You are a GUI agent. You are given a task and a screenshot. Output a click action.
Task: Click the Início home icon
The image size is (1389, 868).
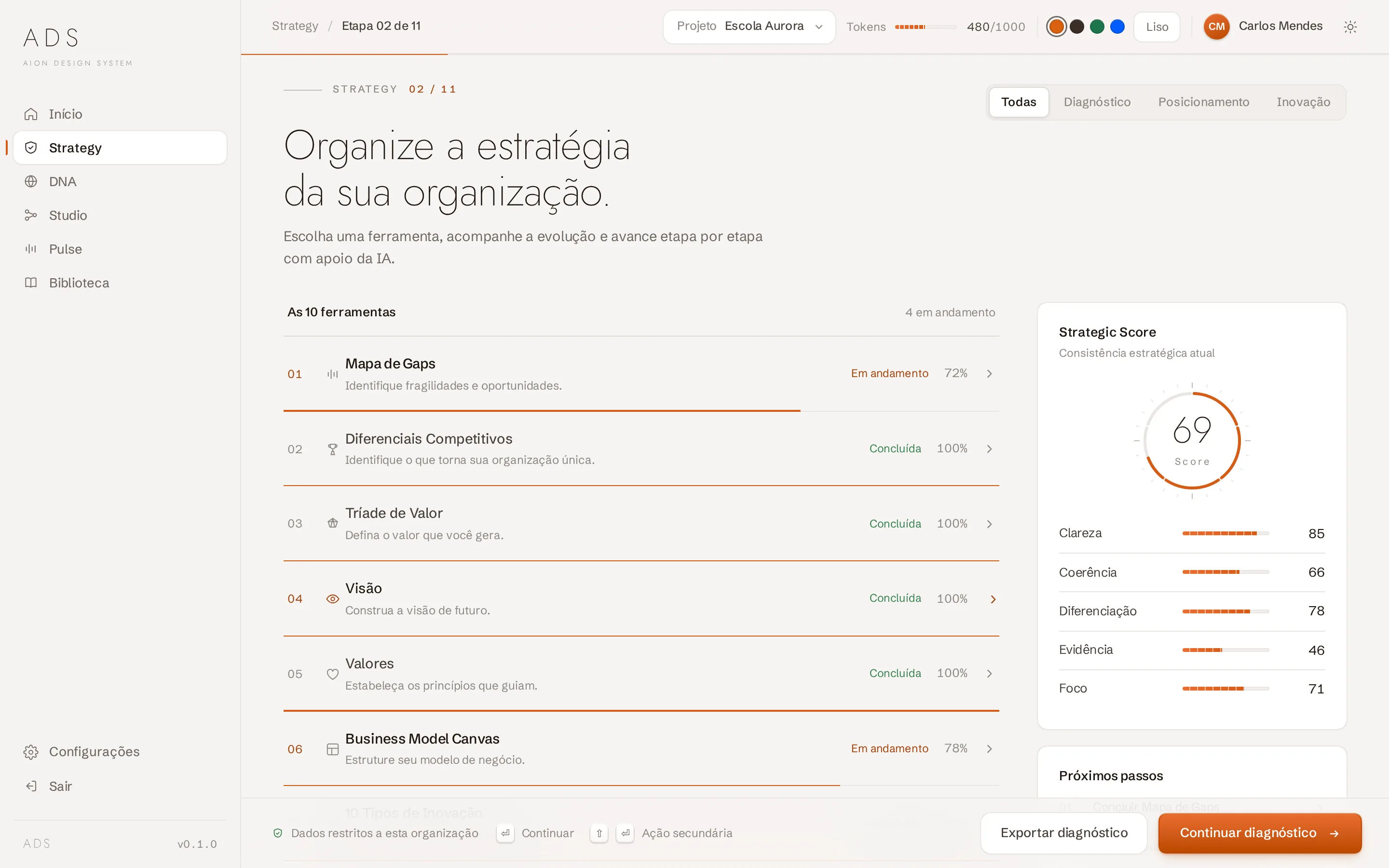[x=31, y=114]
